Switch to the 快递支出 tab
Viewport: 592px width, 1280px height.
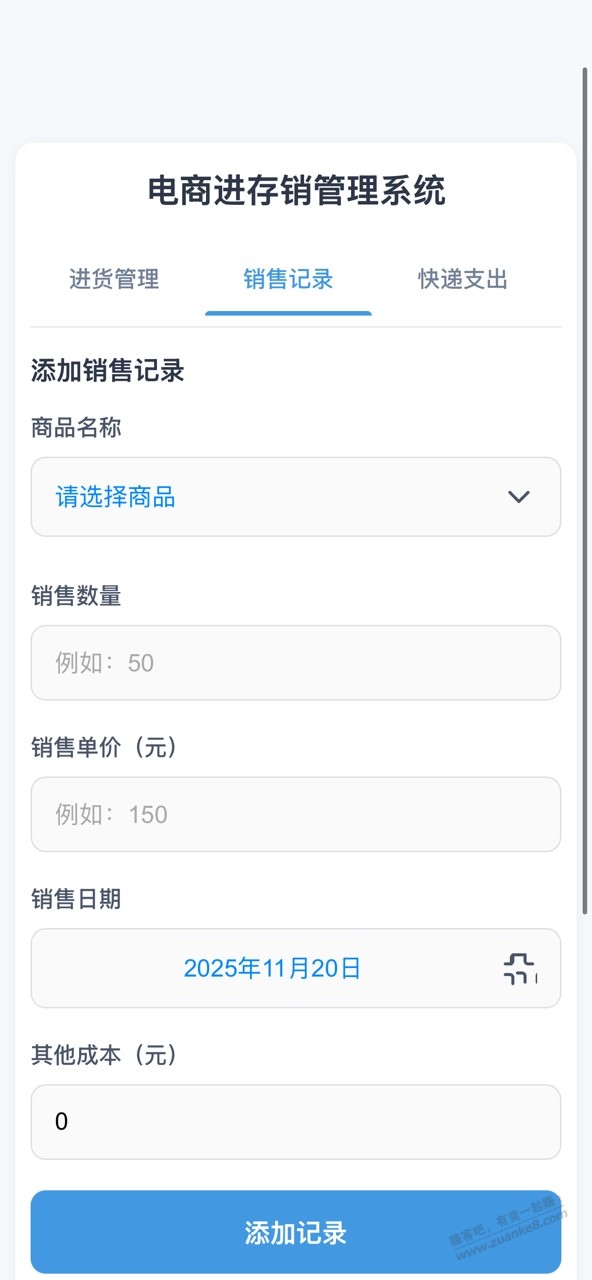[x=459, y=280]
